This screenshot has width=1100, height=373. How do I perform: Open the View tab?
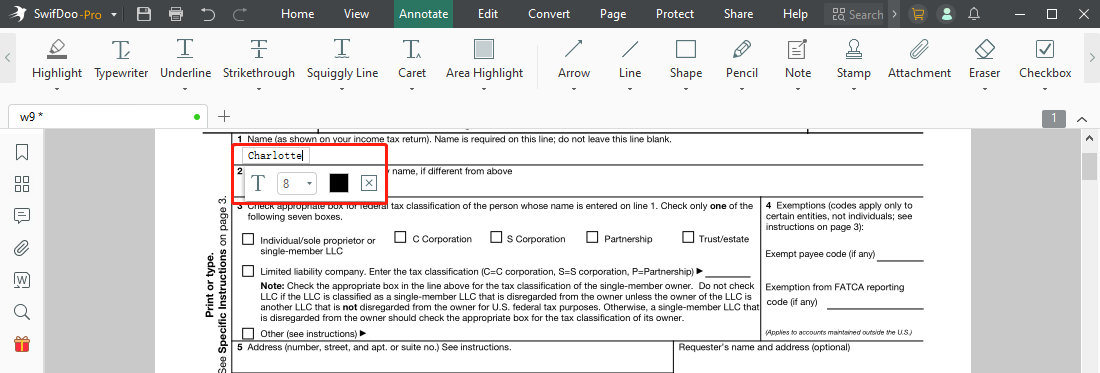point(356,14)
